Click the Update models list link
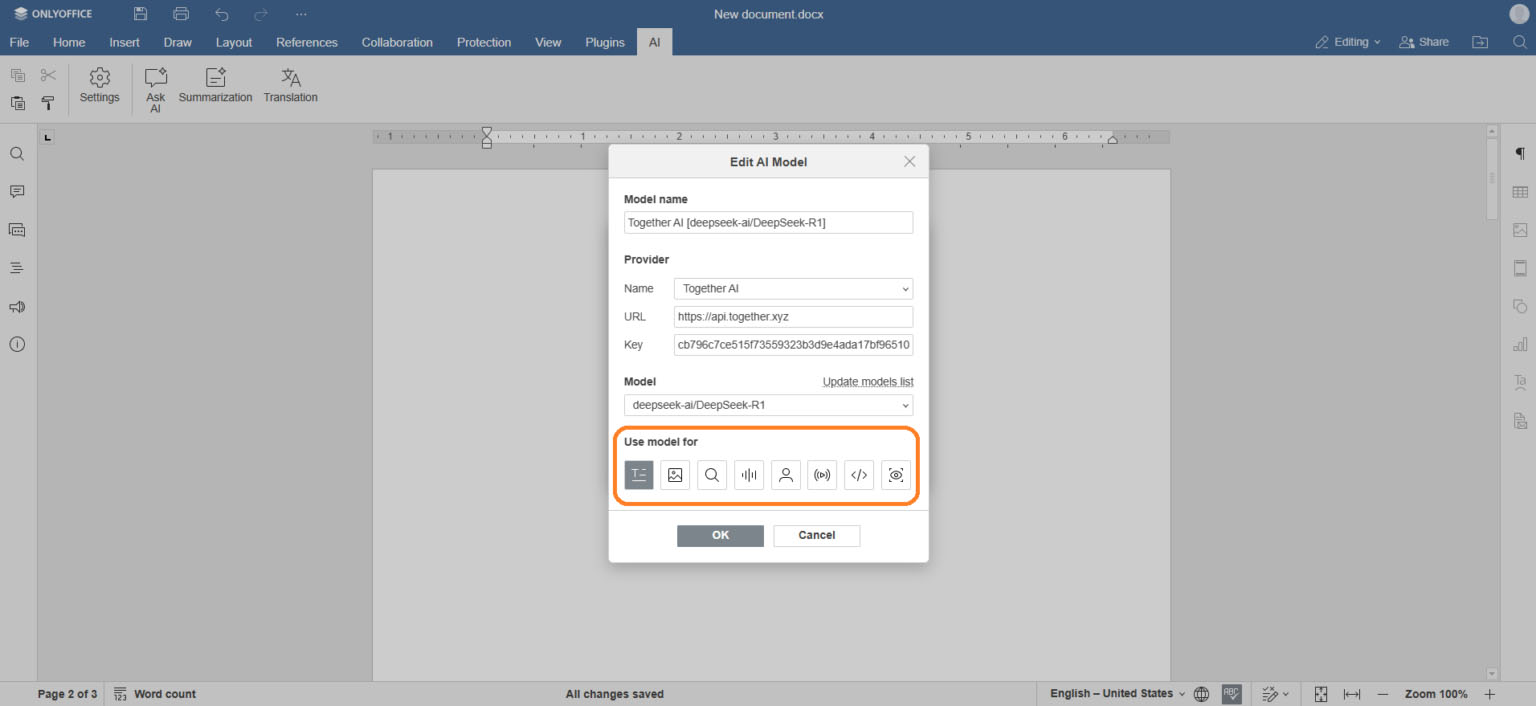The width and height of the screenshot is (1536, 706). pos(868,382)
